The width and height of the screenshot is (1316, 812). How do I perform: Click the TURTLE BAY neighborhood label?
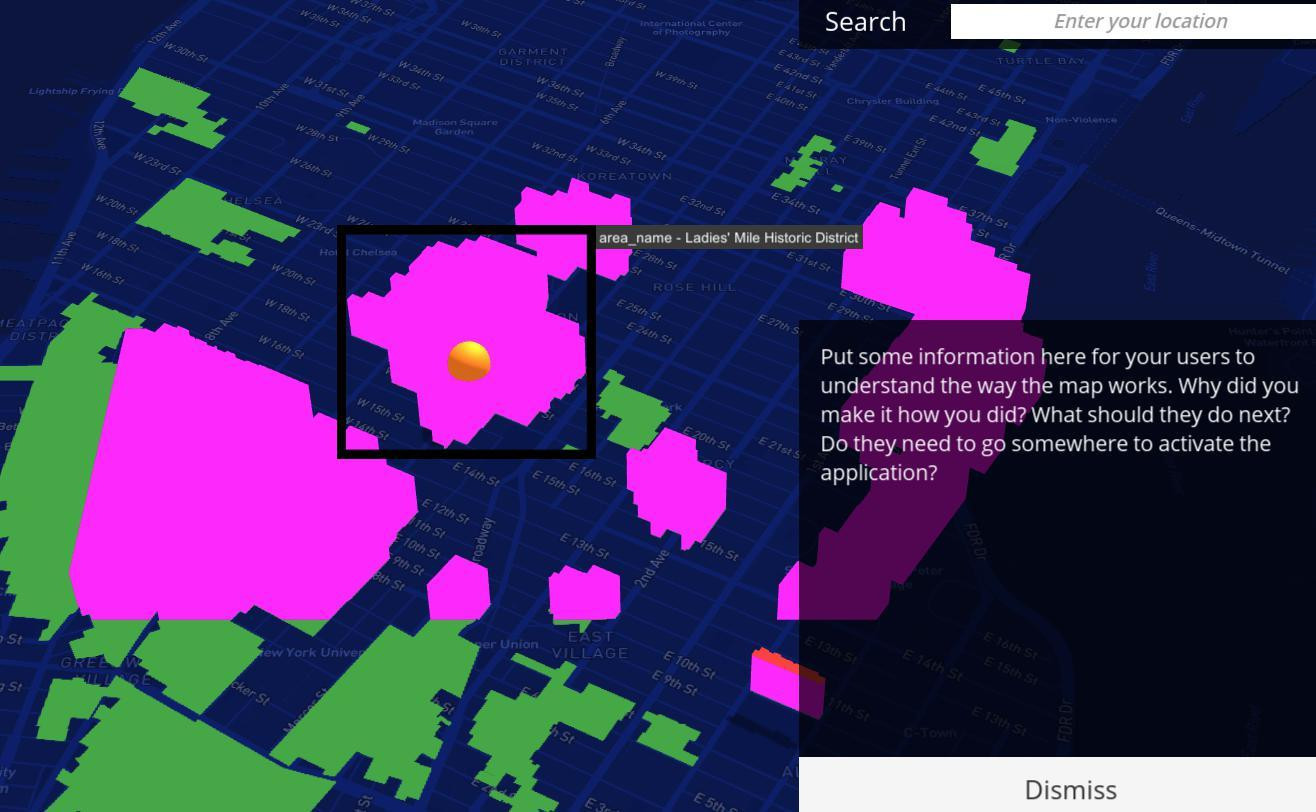(1040, 61)
